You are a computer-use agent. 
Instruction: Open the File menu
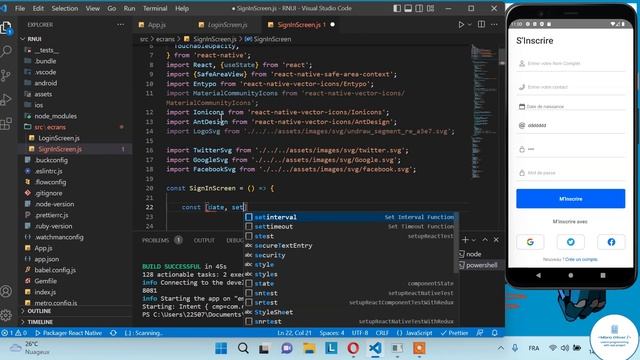20,8
